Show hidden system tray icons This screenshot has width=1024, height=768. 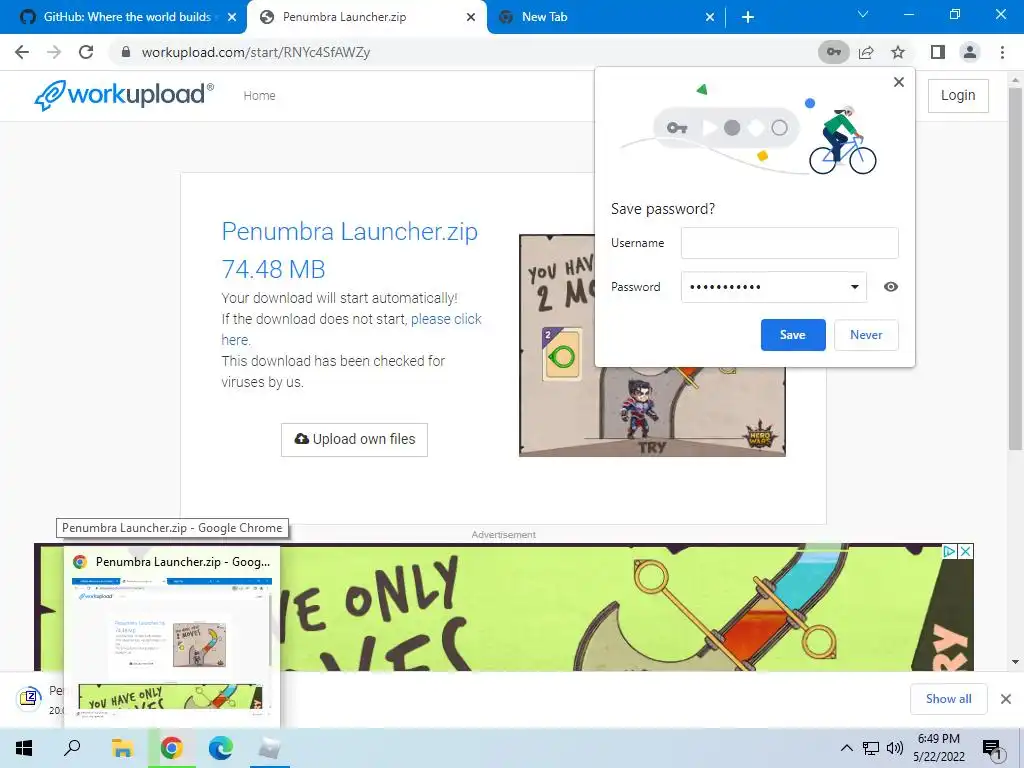tap(846, 748)
